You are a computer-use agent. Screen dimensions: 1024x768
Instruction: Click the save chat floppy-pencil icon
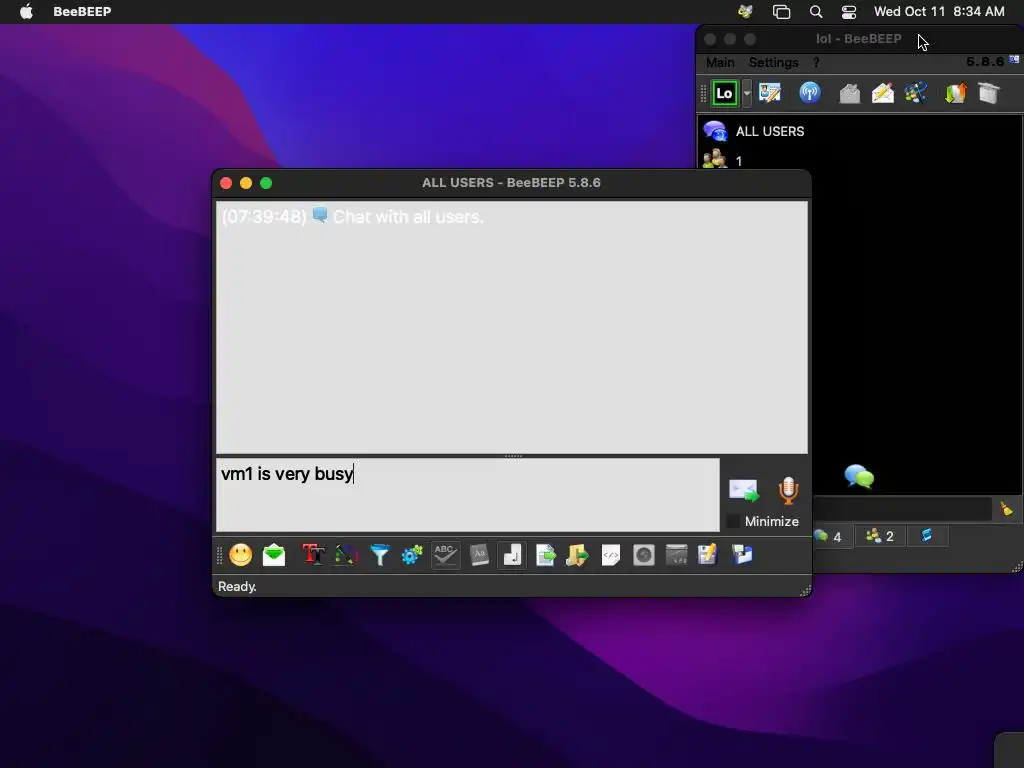tap(708, 555)
